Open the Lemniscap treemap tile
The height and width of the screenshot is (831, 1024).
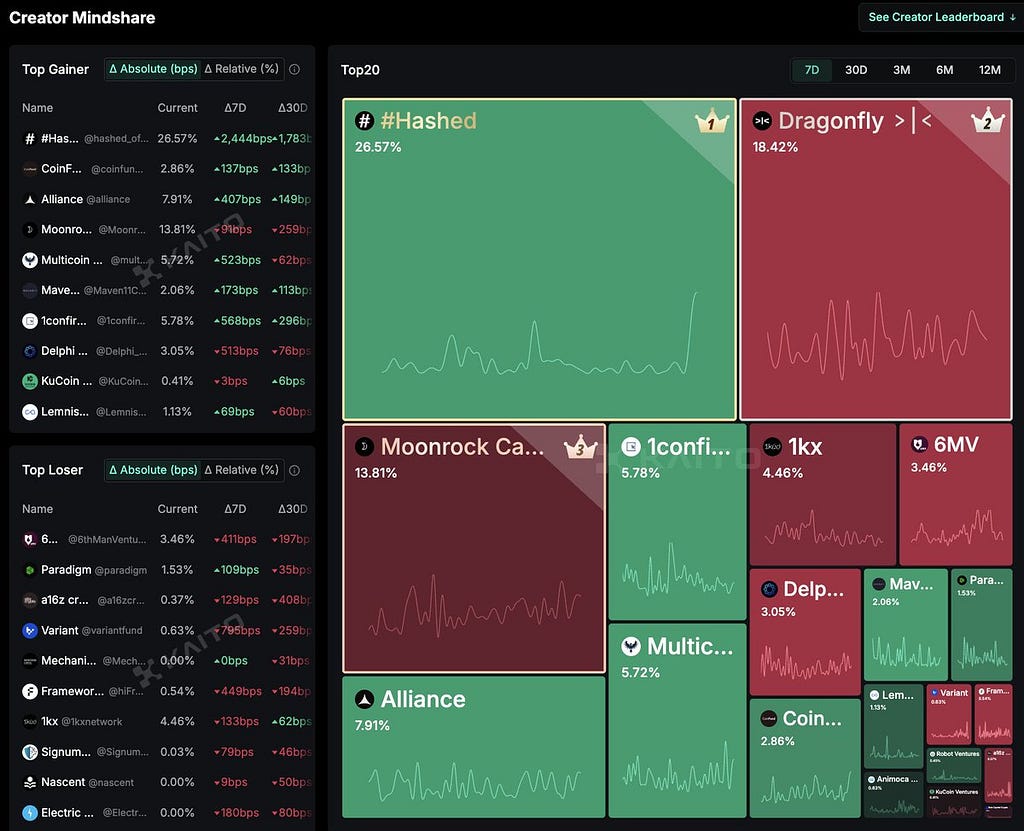[x=893, y=726]
